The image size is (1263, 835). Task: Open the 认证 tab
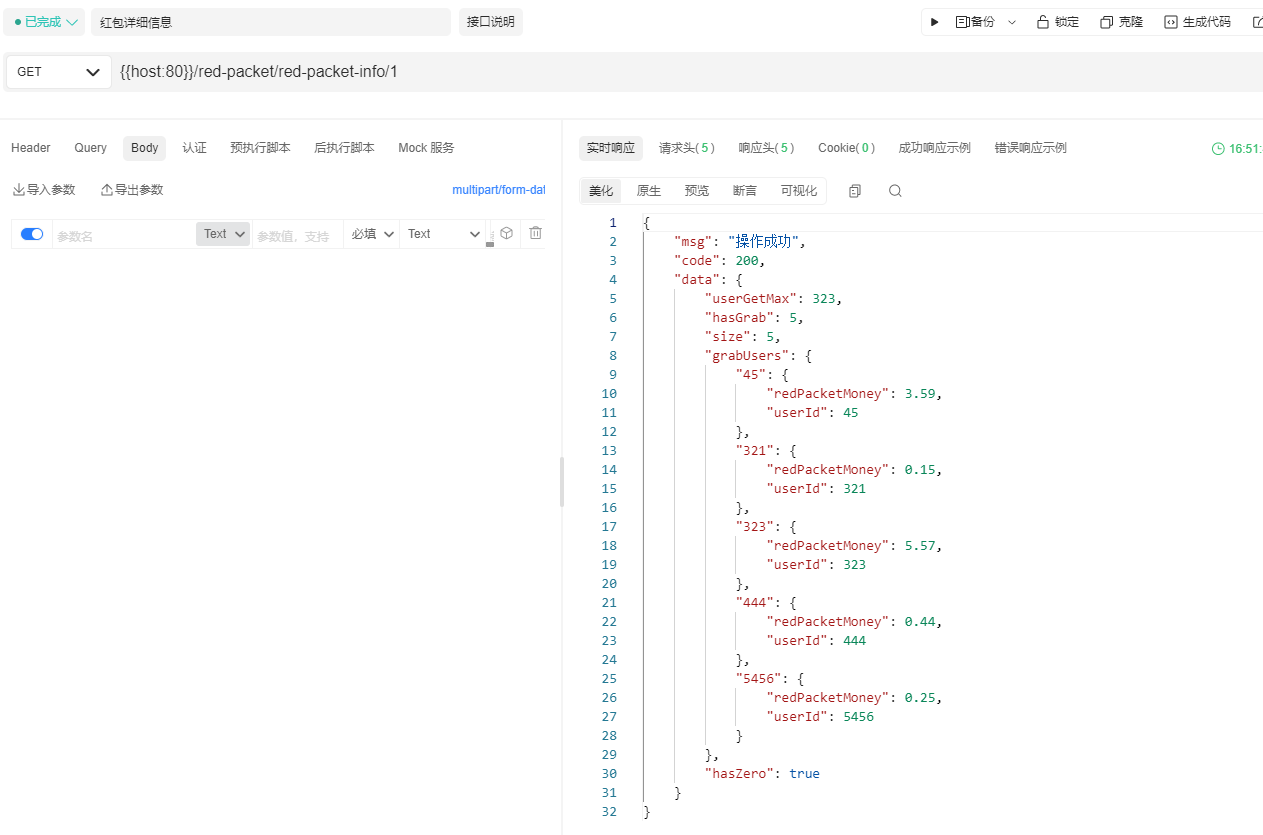pyautogui.click(x=194, y=148)
